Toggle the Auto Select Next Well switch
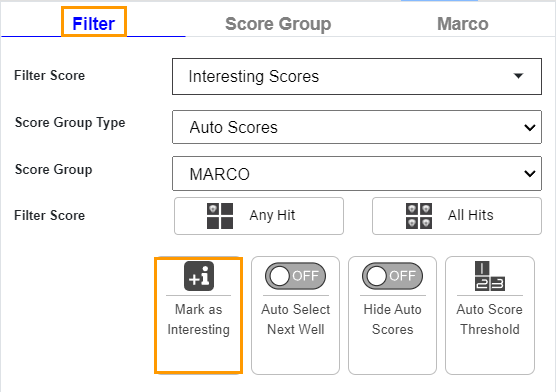 tap(295, 276)
